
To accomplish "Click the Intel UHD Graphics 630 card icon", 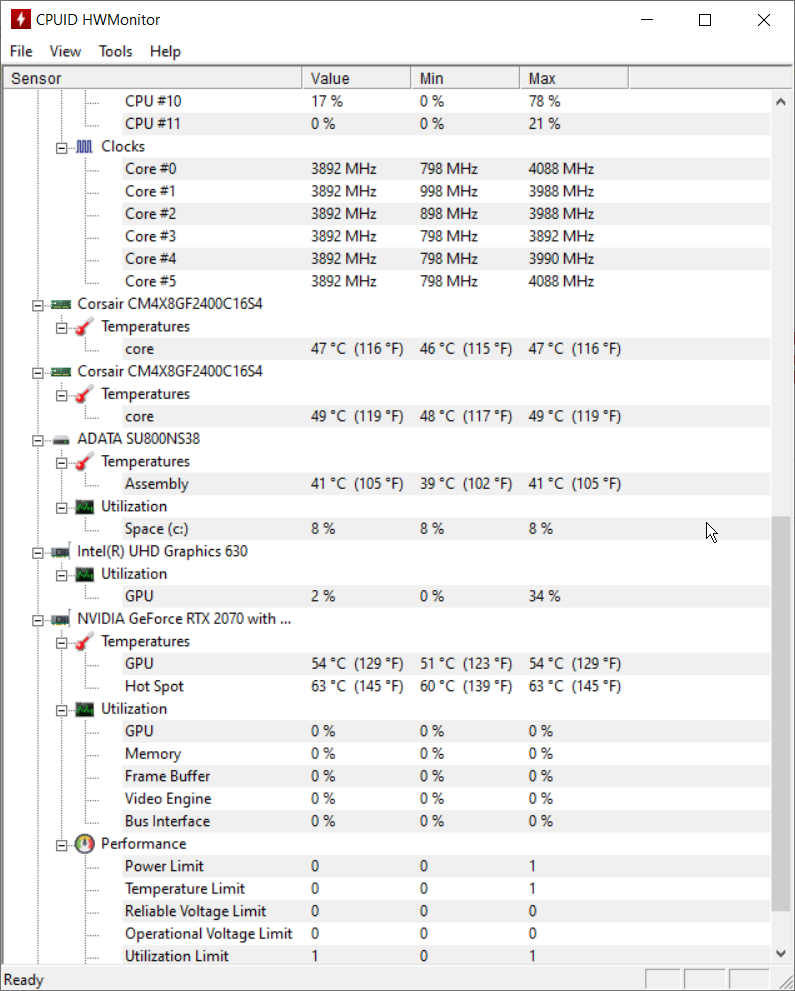I will (x=61, y=552).
